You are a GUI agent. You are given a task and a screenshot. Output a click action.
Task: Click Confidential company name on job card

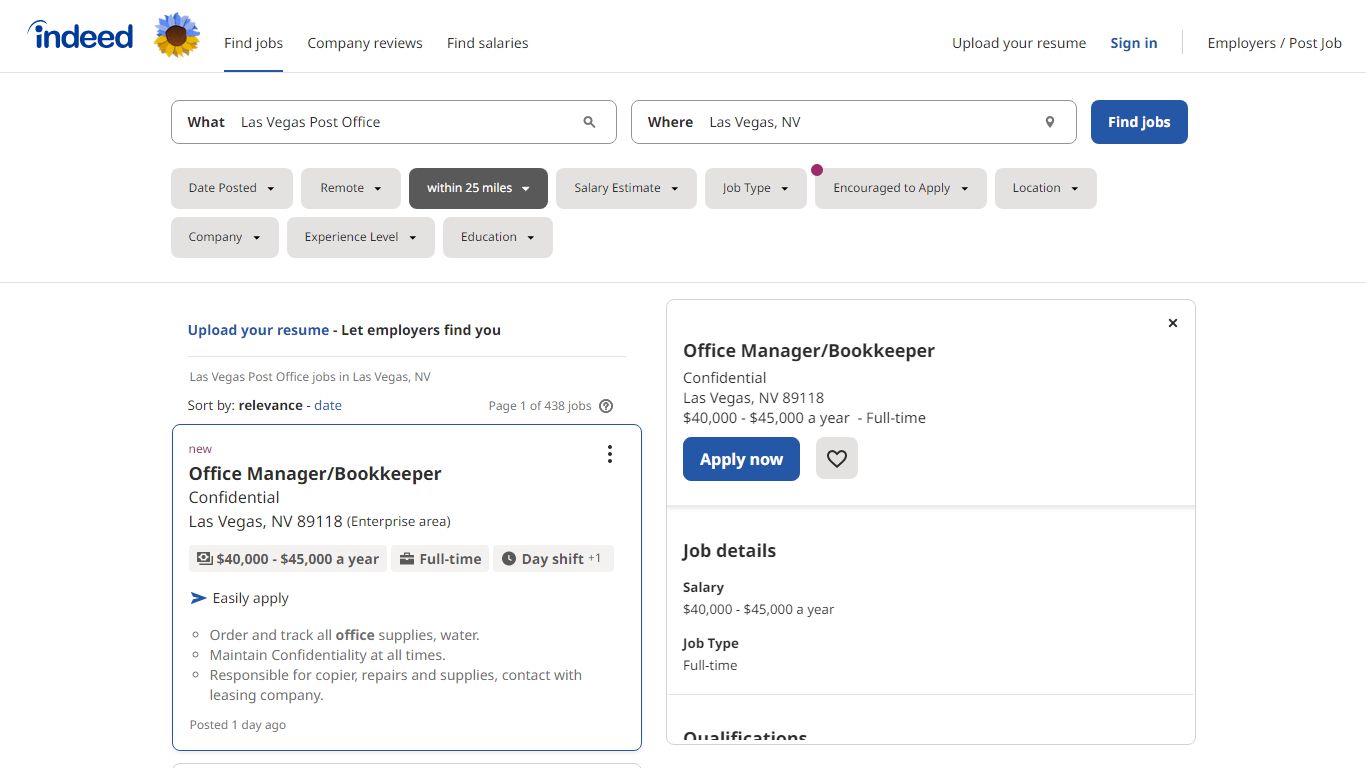tap(234, 497)
